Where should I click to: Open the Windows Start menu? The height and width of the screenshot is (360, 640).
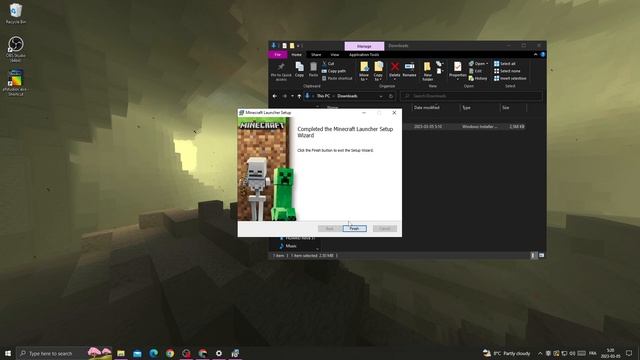8,353
